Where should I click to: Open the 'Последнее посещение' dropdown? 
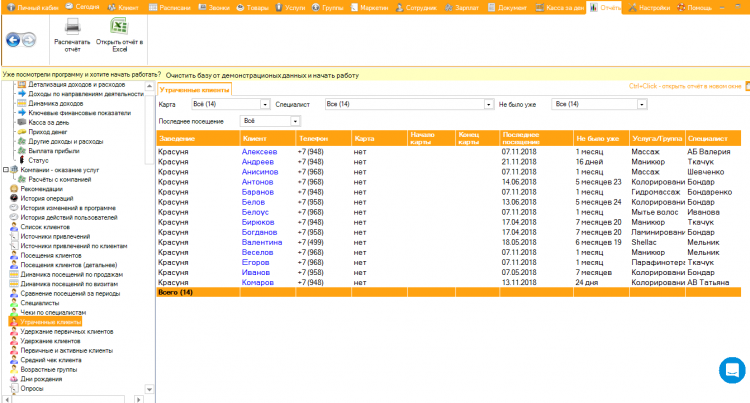tap(294, 121)
